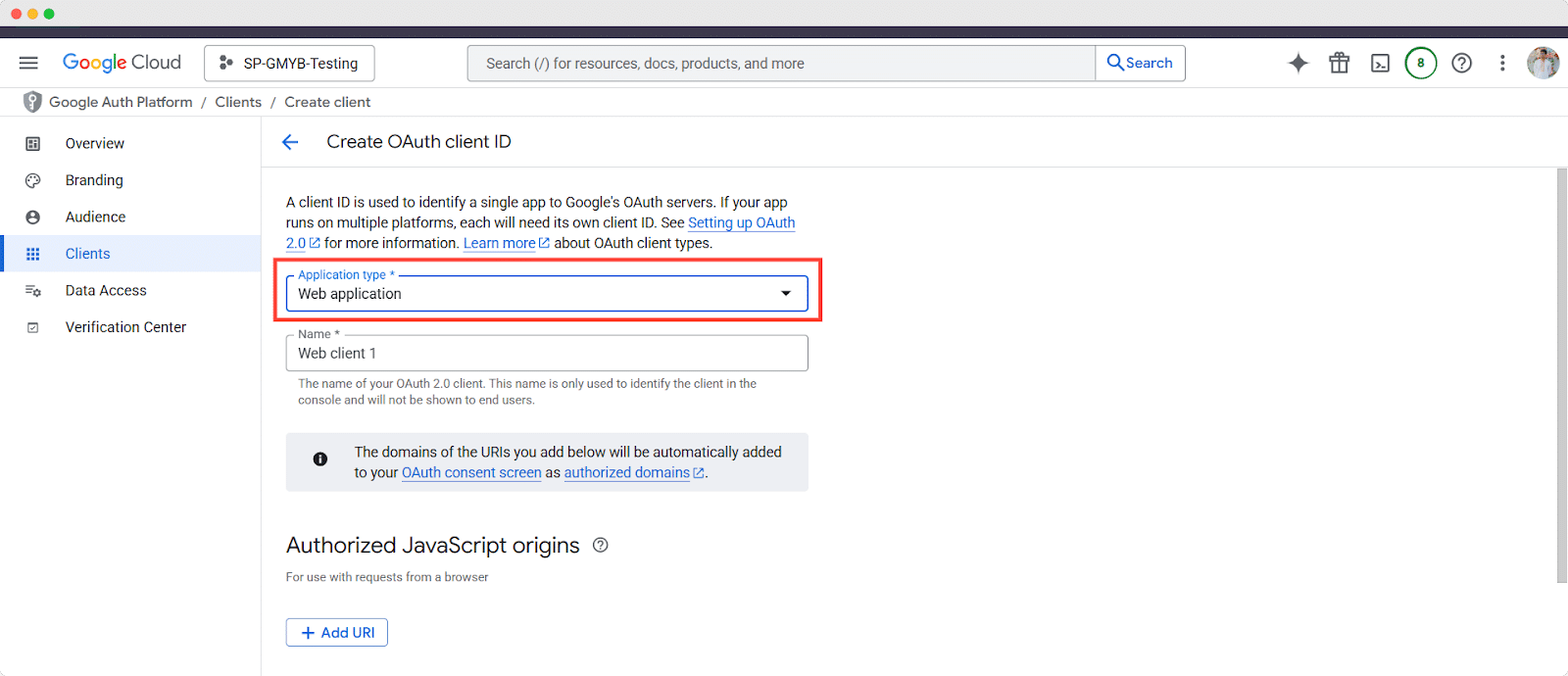Click the Application type dropdown arrow
The width and height of the screenshot is (1568, 676).
point(786,294)
